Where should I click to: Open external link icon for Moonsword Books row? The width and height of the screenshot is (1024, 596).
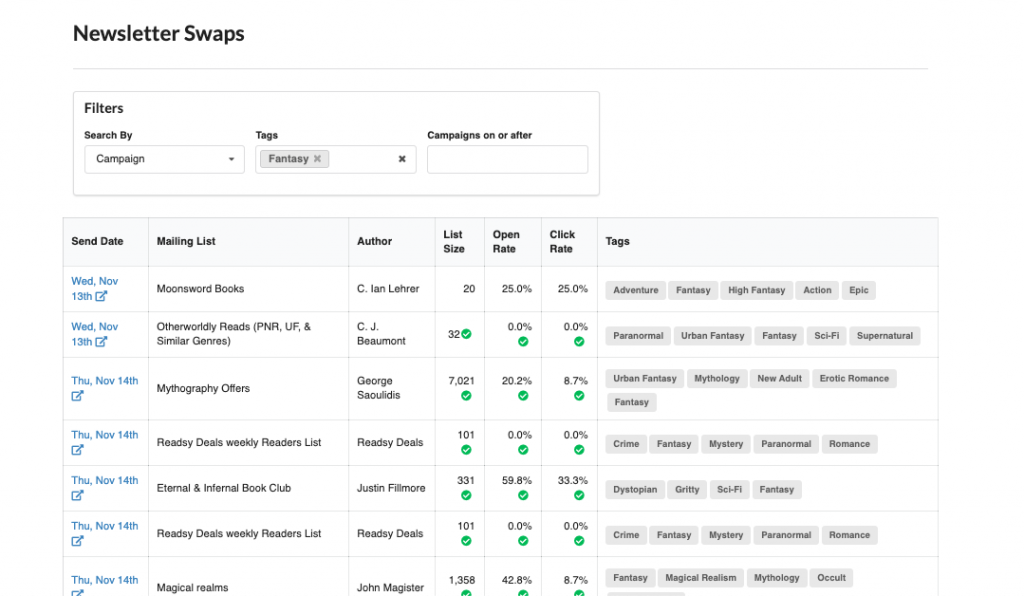pyautogui.click(x=101, y=296)
